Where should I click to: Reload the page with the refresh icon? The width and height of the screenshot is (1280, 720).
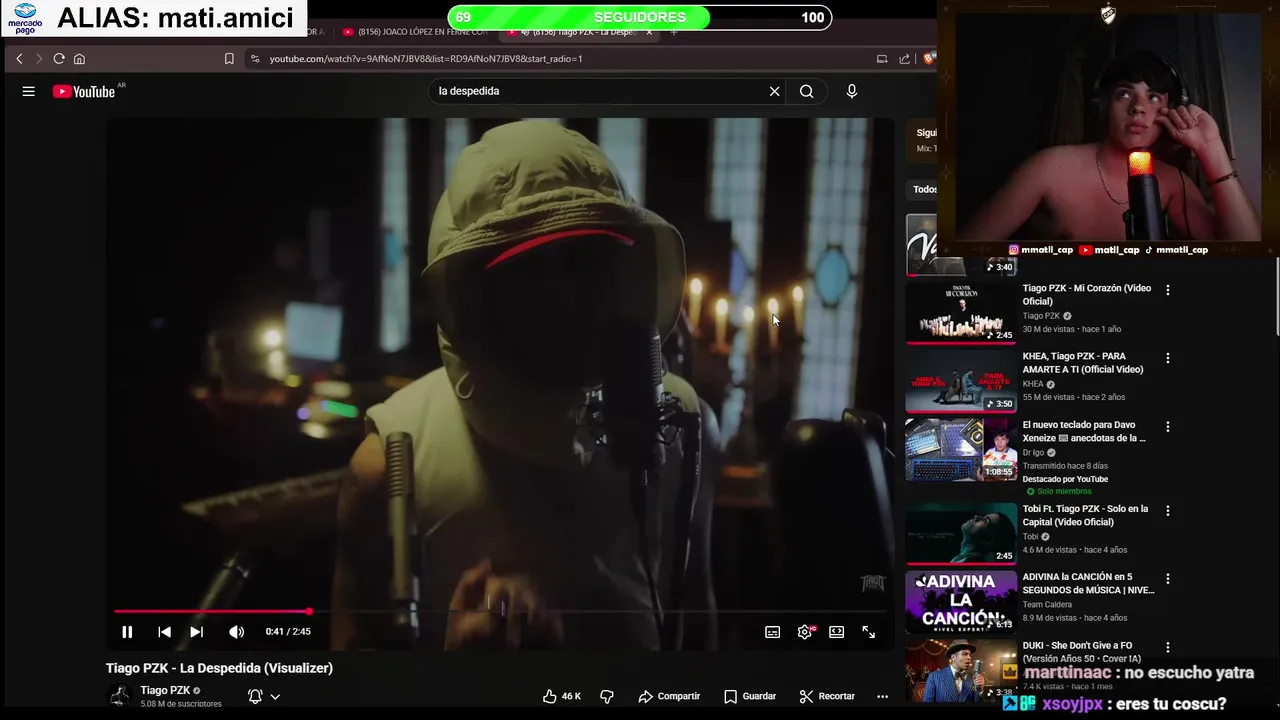coord(59,59)
